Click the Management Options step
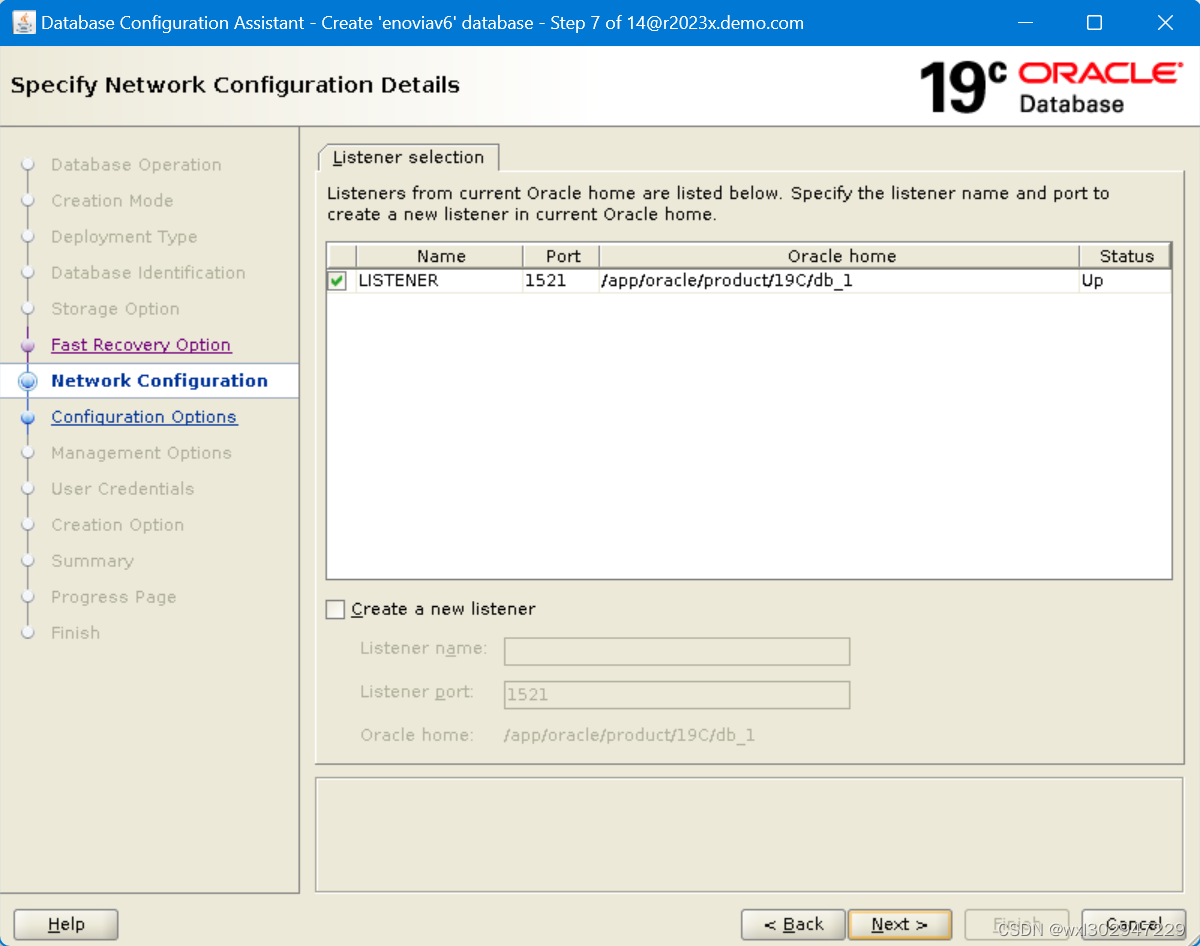This screenshot has width=1200, height=946. pos(141,453)
